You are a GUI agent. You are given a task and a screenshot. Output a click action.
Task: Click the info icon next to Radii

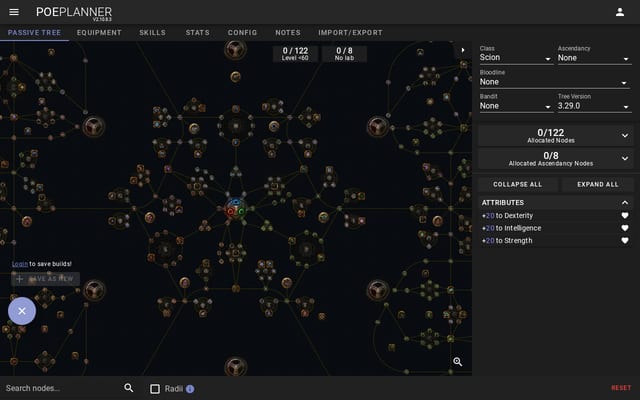(x=190, y=389)
